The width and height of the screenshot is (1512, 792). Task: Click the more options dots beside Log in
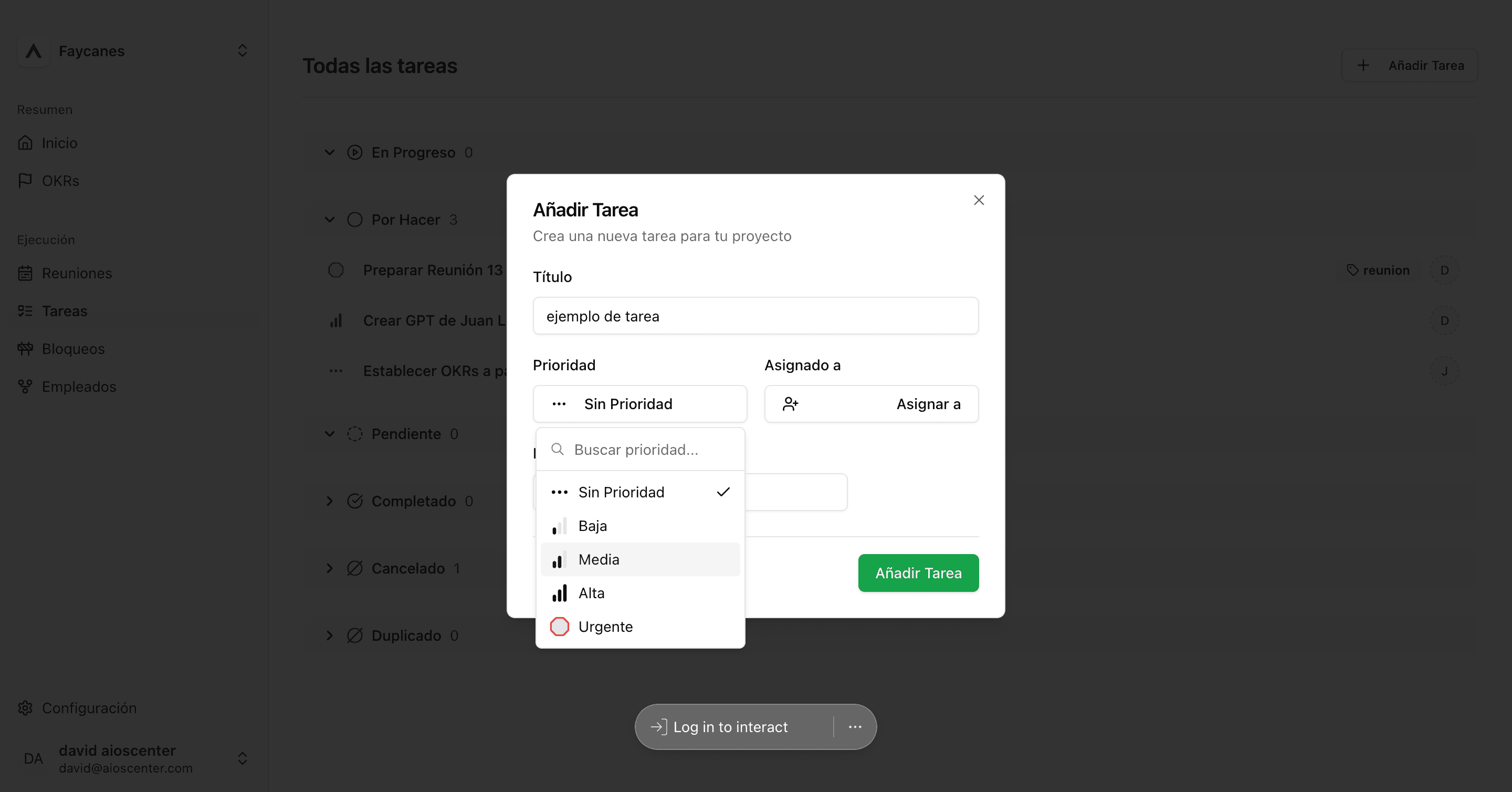point(855,727)
